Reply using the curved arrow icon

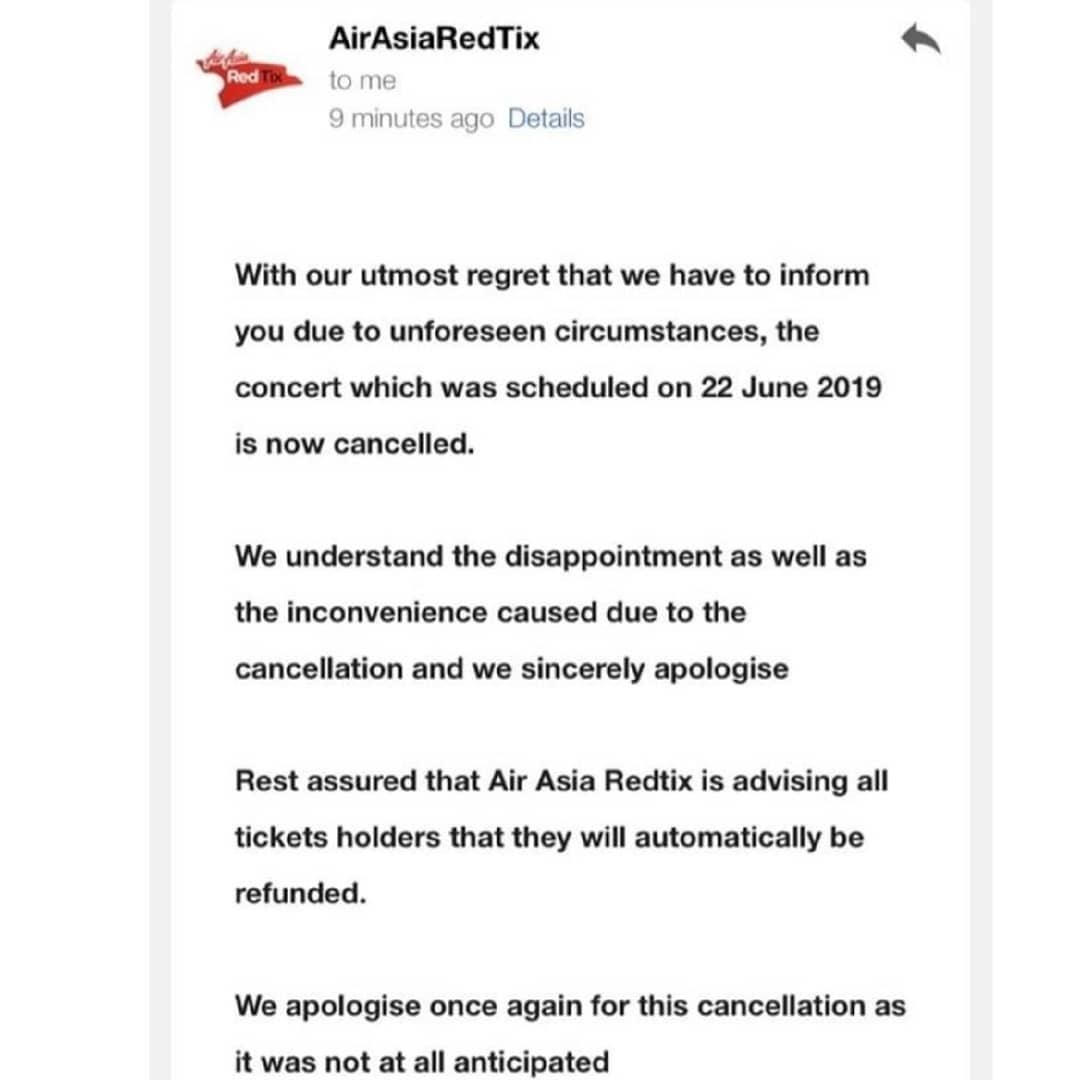pyautogui.click(x=921, y=38)
